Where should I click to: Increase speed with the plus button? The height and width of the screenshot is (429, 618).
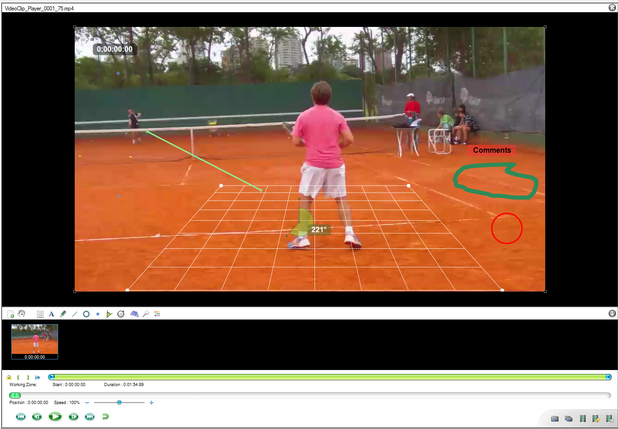coord(151,402)
